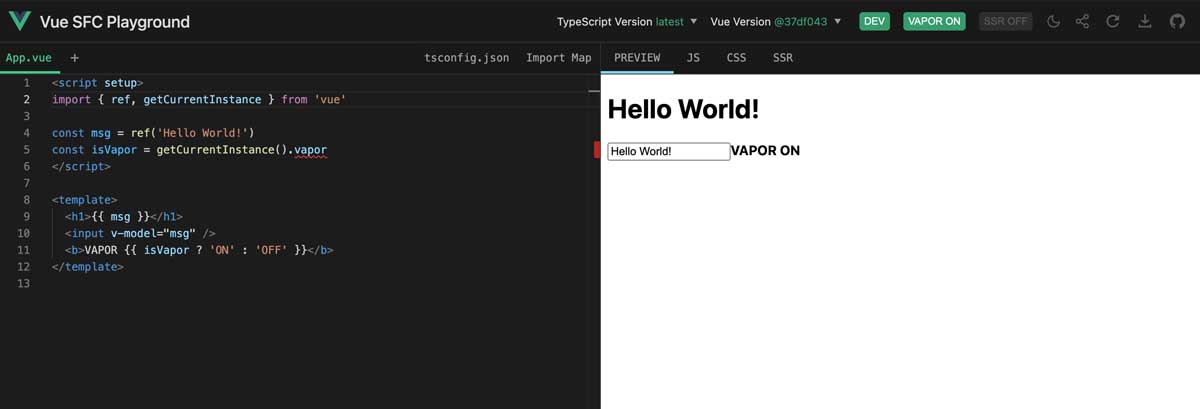The image size is (1200, 409).
Task: Open the GitHub repository icon
Action: coord(1177,21)
